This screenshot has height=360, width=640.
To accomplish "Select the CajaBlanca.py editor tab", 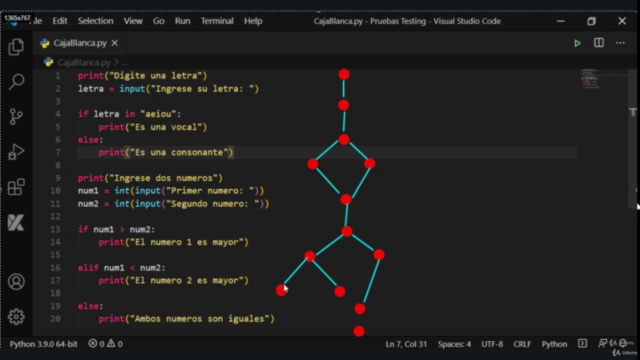I will tap(80, 43).
